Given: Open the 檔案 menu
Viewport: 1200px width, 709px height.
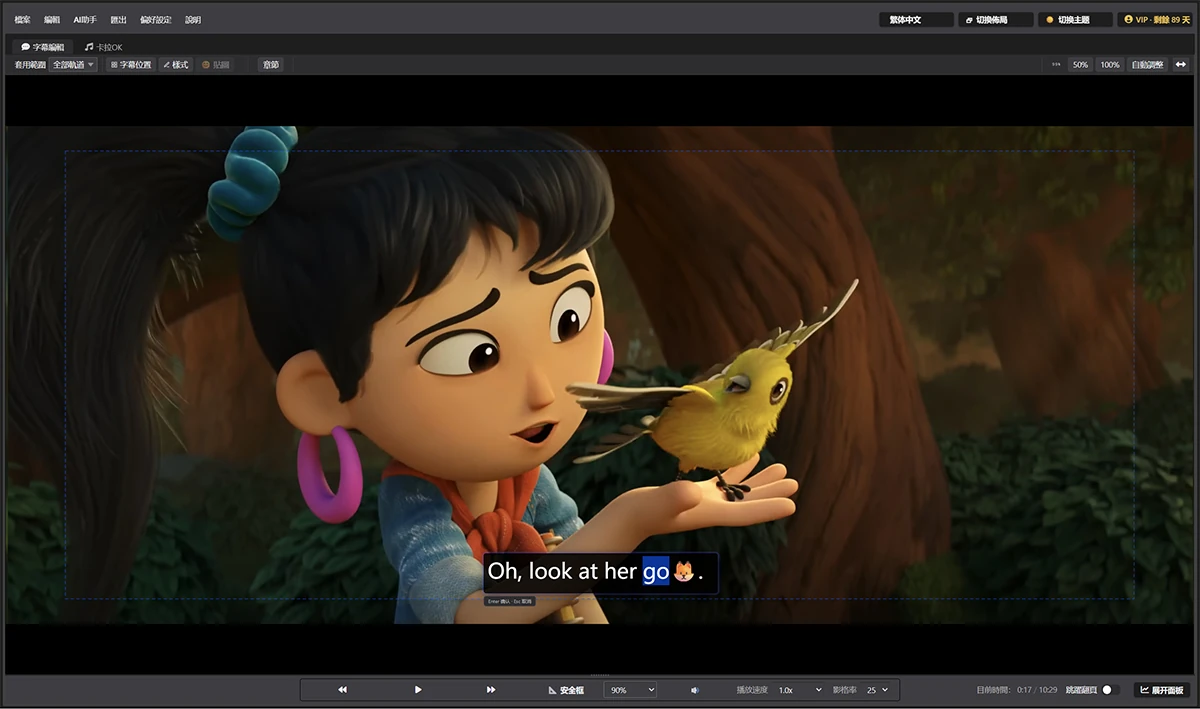Looking at the screenshot, I should pos(22,19).
